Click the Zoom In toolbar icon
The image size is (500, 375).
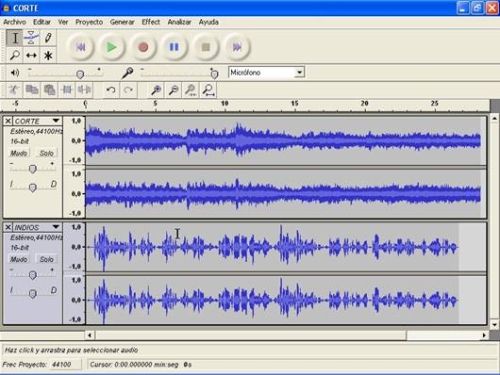pos(156,90)
